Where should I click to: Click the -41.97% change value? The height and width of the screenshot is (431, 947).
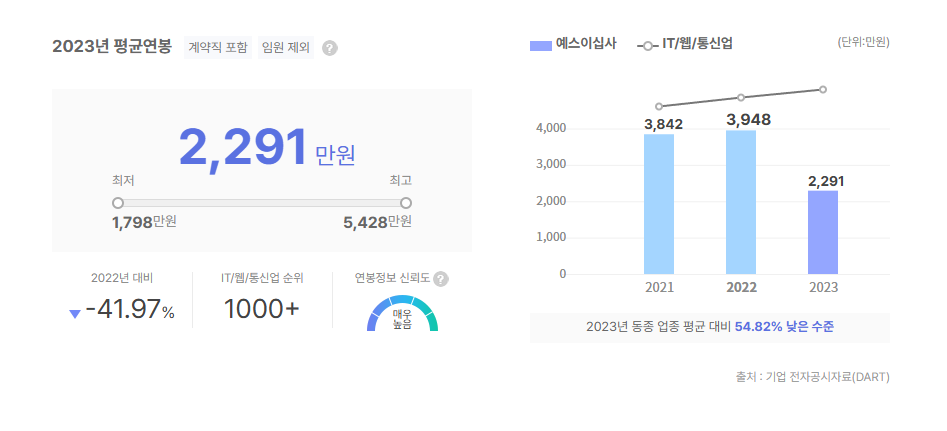pos(130,311)
